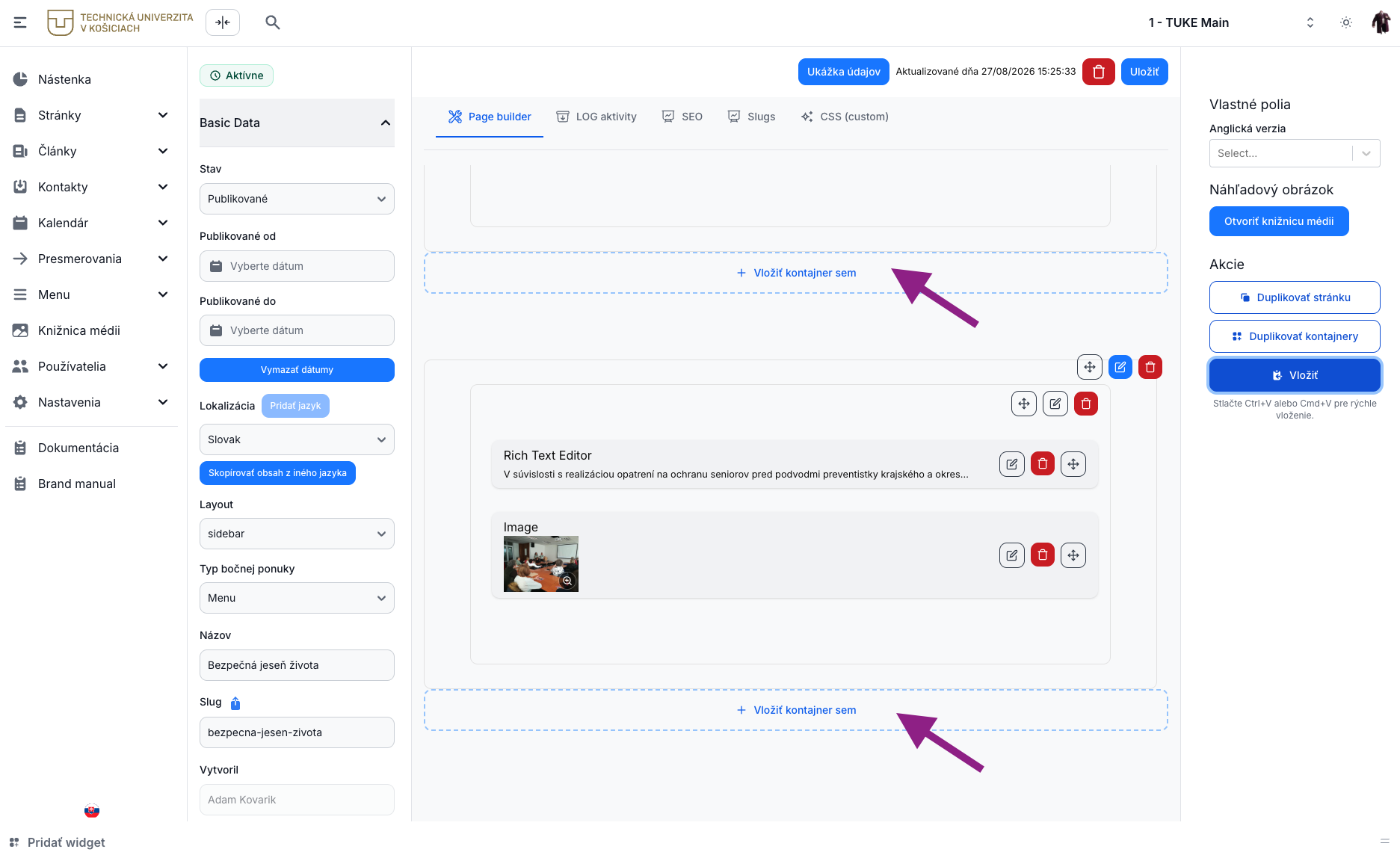Click the Názov input field
Screen dimensions: 1400x858
[297, 665]
